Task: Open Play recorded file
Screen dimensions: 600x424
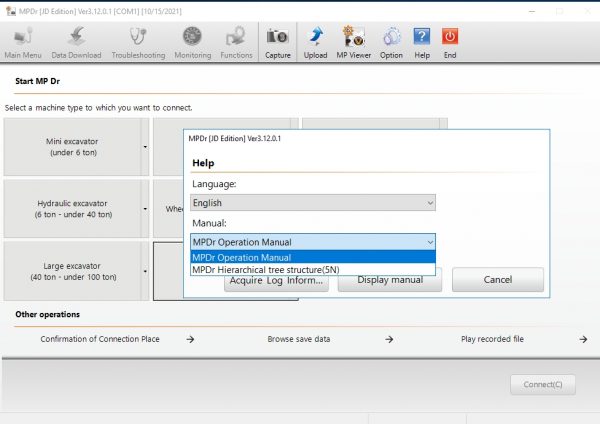Action: (492, 339)
